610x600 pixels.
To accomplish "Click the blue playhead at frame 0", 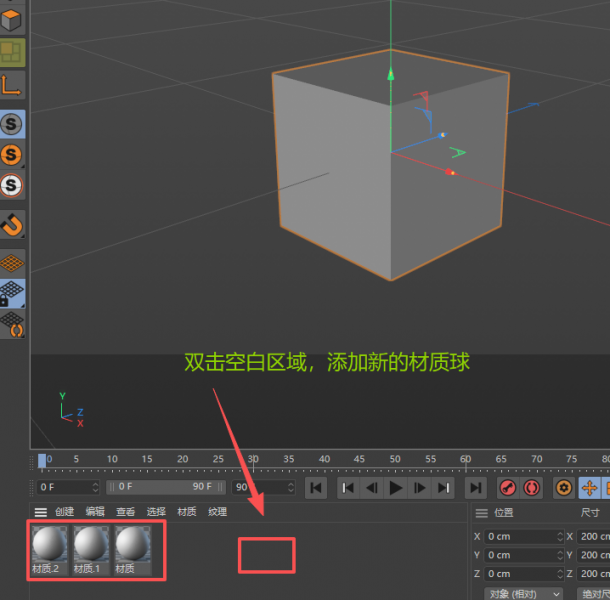I will 42,461.
